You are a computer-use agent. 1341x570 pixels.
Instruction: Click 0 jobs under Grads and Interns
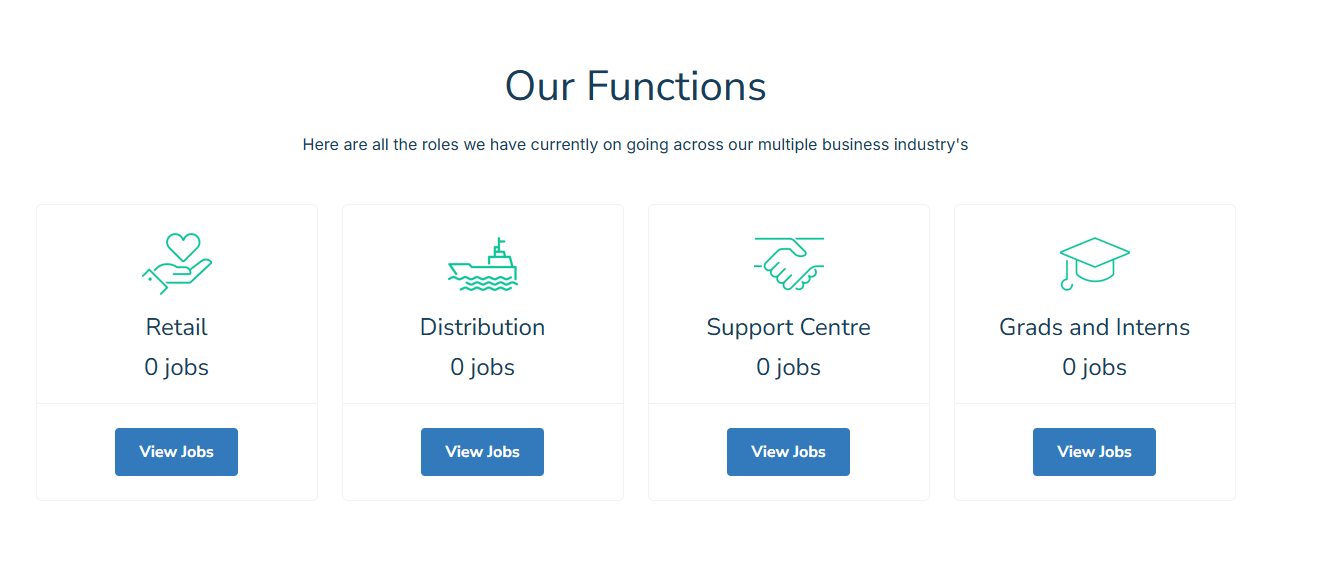click(x=1095, y=368)
